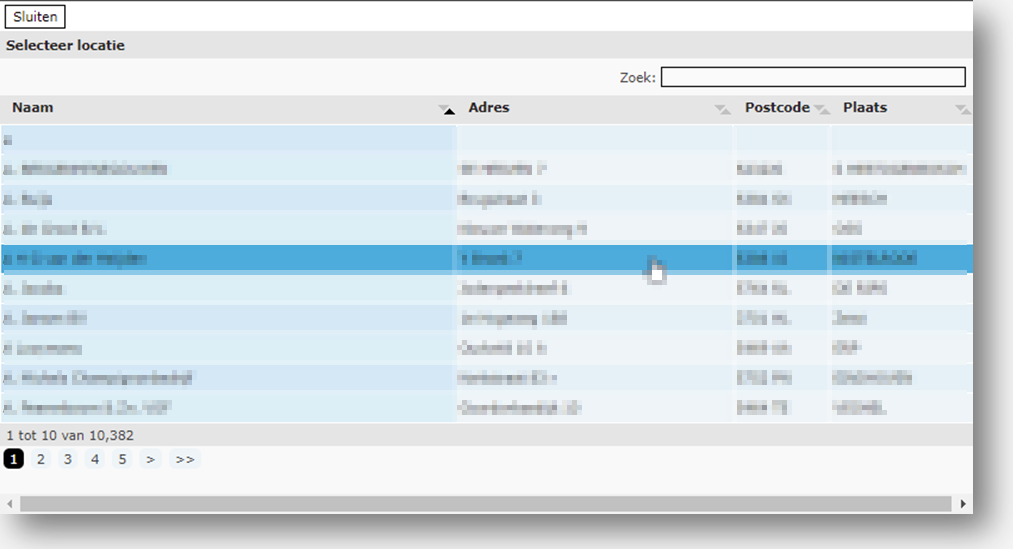Close the dialog with Sluiten button

[x=35, y=17]
